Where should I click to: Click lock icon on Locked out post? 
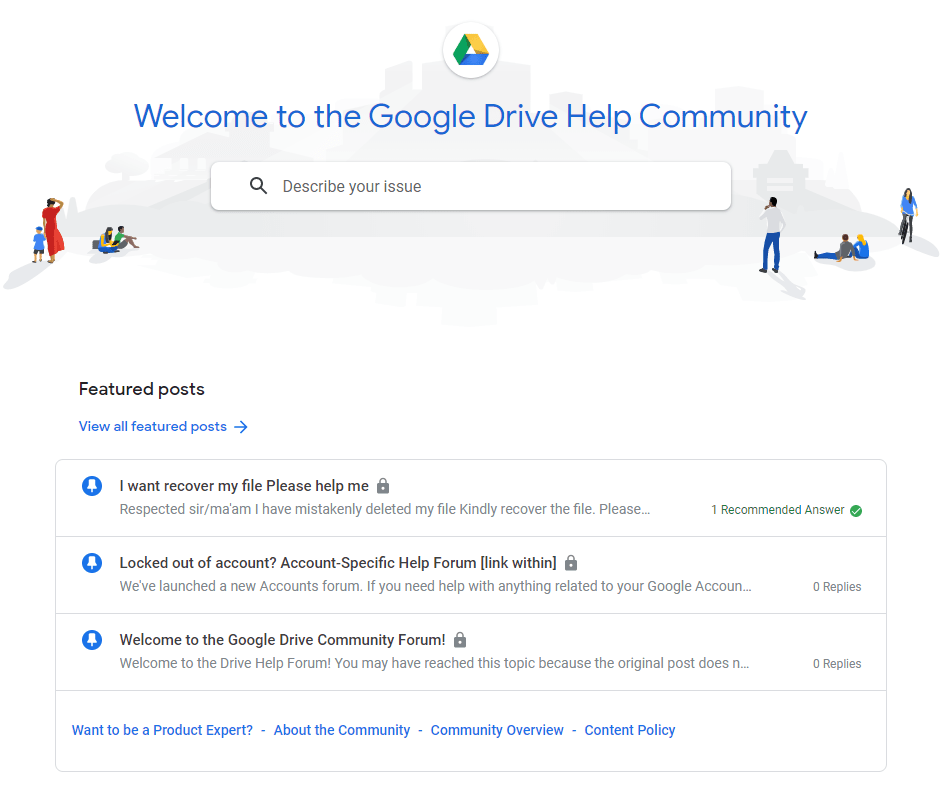point(571,562)
